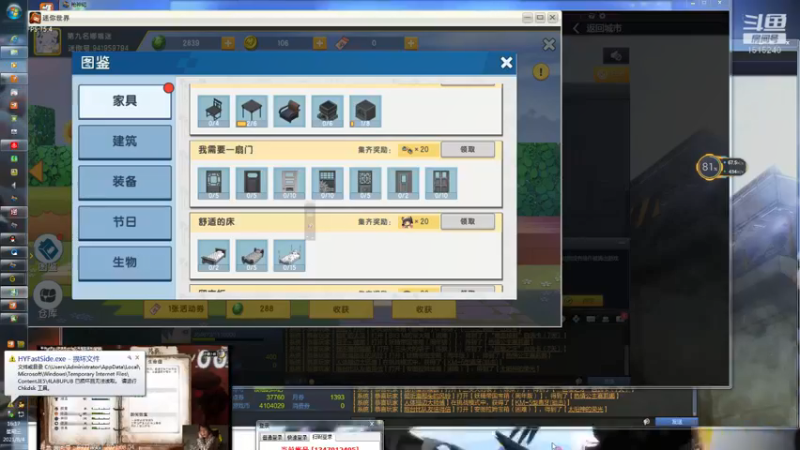The height and width of the screenshot is (450, 800).
Task: Dismiss the HYFastSide.exe notification balloon
Action: tap(137, 358)
